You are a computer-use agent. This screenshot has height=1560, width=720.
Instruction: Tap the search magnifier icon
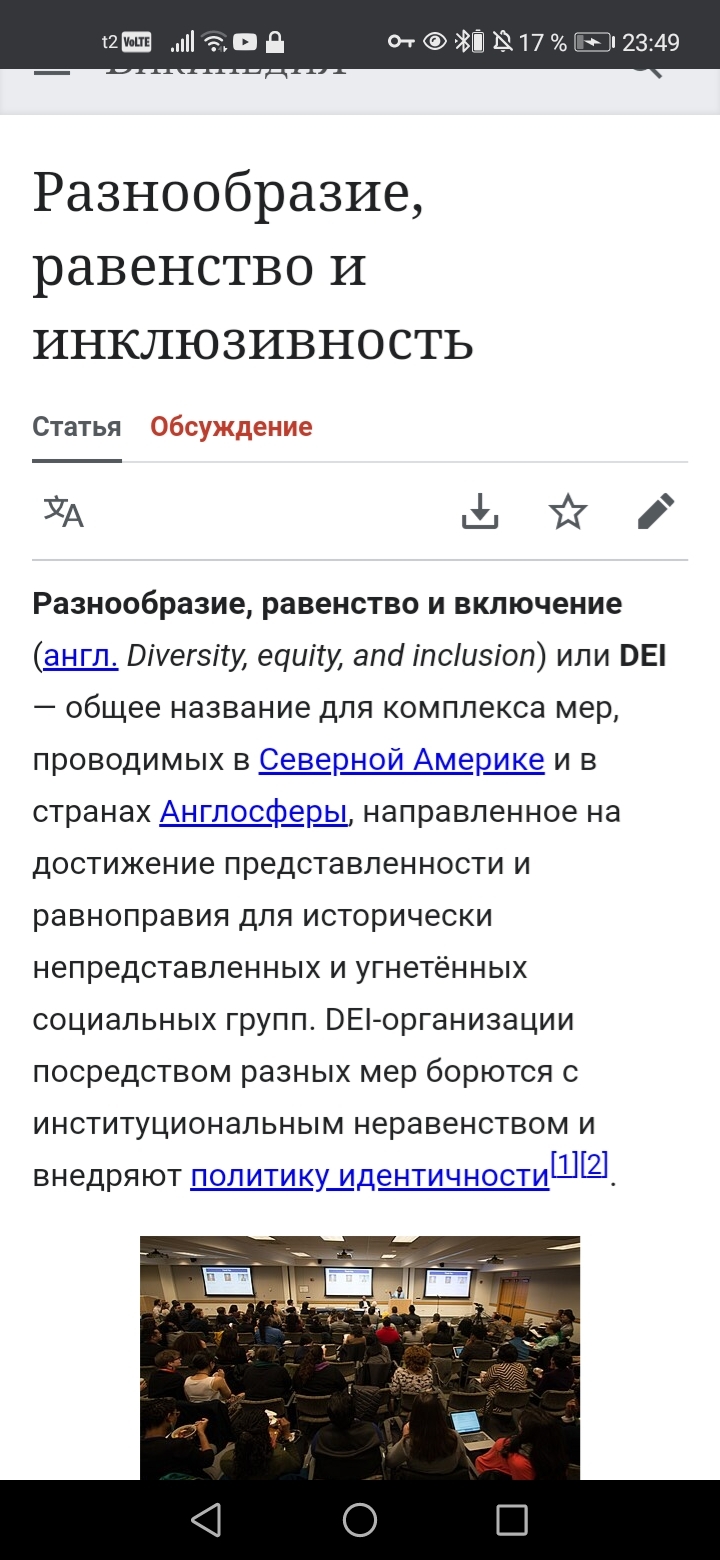(x=647, y=70)
